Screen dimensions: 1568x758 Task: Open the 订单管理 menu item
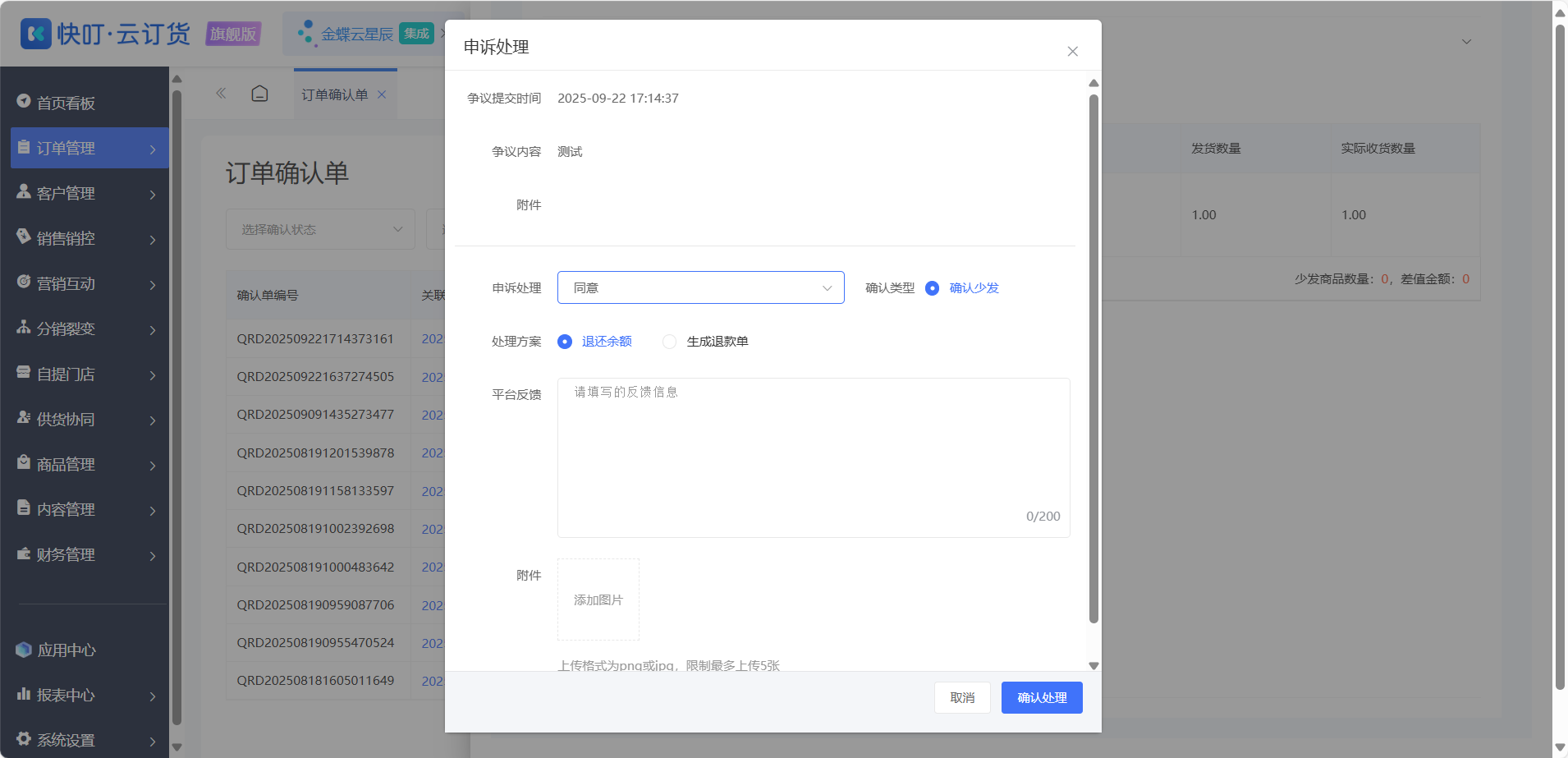[x=89, y=148]
